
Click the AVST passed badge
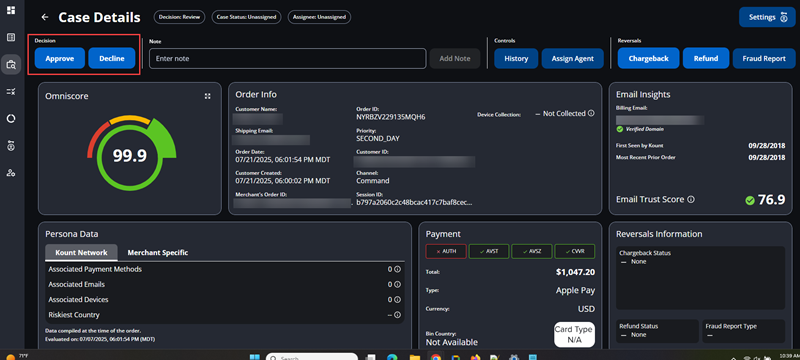pyautogui.click(x=488, y=251)
